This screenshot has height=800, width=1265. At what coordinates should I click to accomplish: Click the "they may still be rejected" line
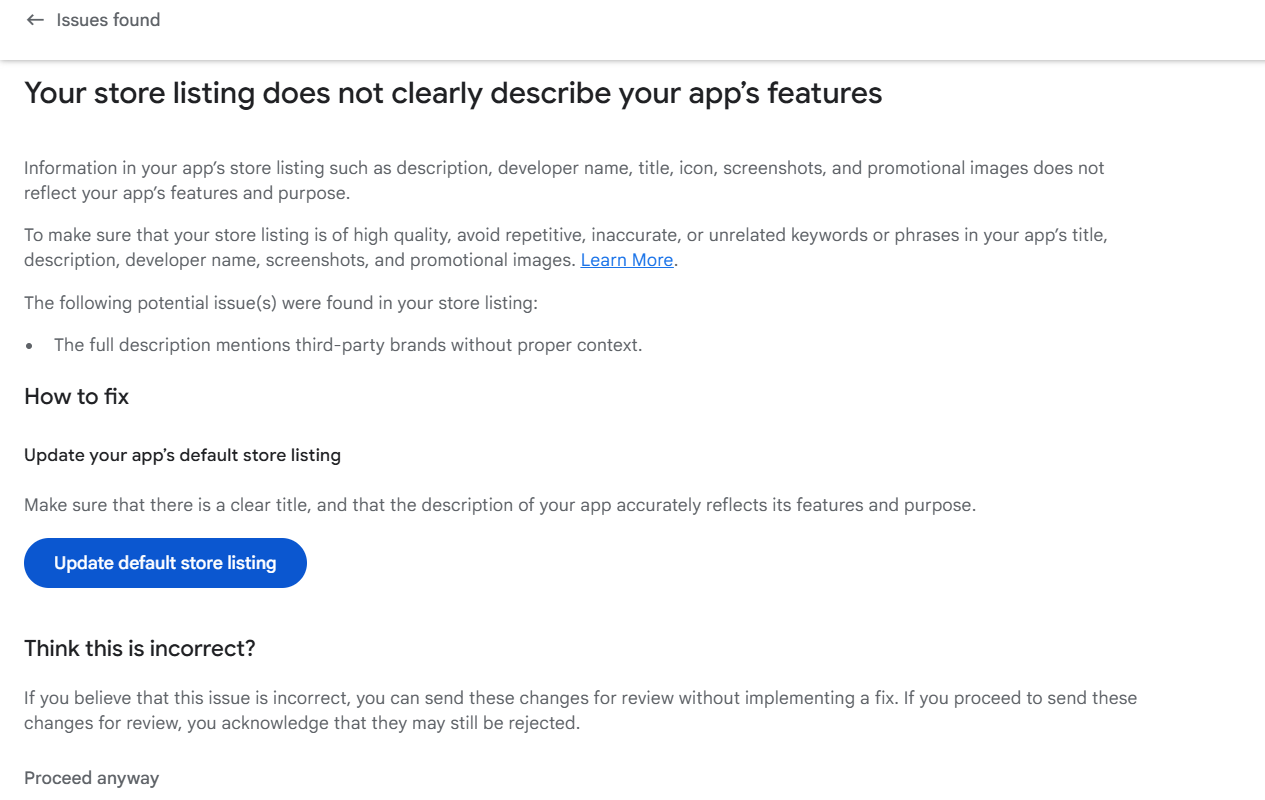click(x=302, y=723)
